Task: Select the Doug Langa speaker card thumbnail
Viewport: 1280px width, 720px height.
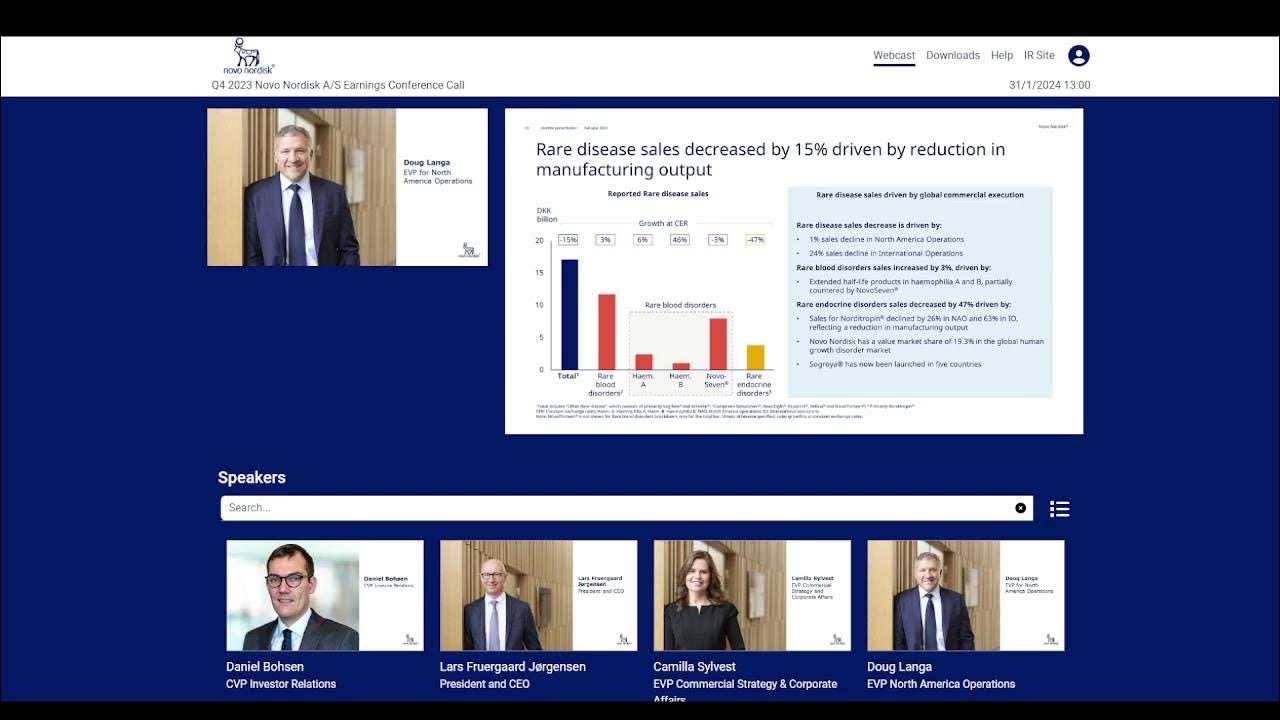Action: pos(966,596)
